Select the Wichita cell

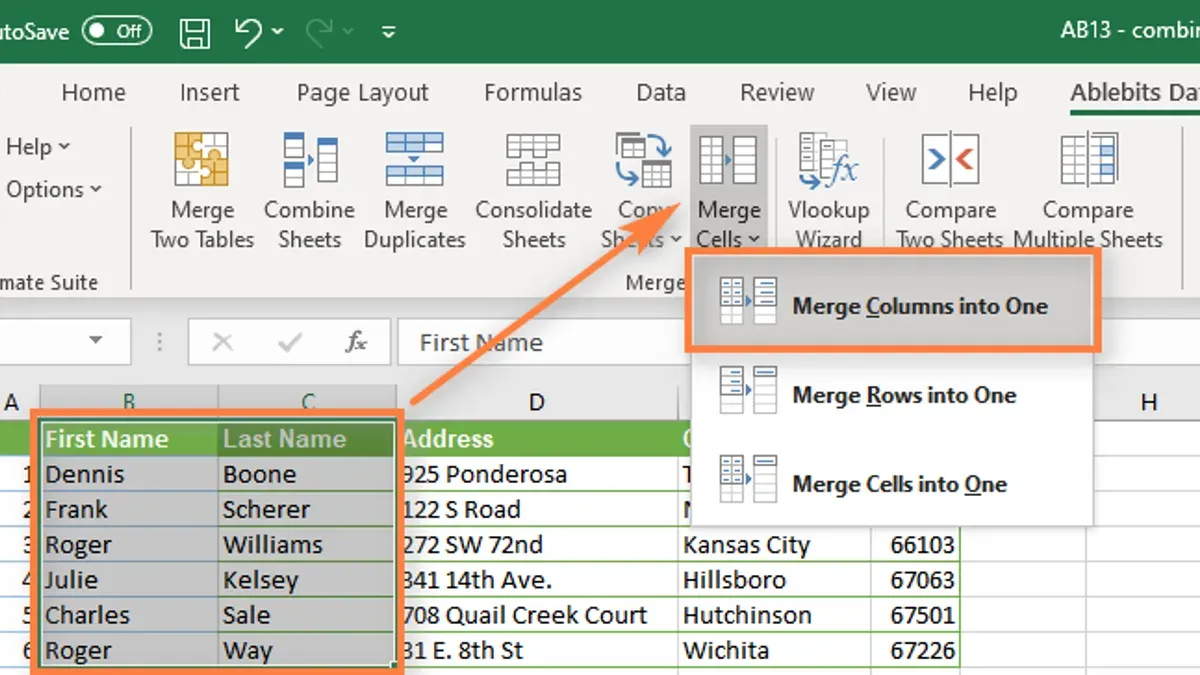[x=775, y=650]
